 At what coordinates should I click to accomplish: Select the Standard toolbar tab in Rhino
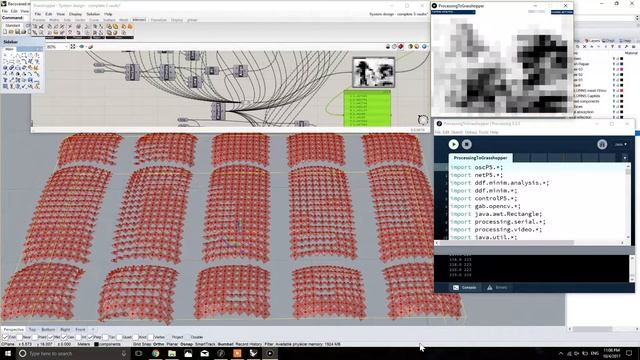[x=12, y=25]
